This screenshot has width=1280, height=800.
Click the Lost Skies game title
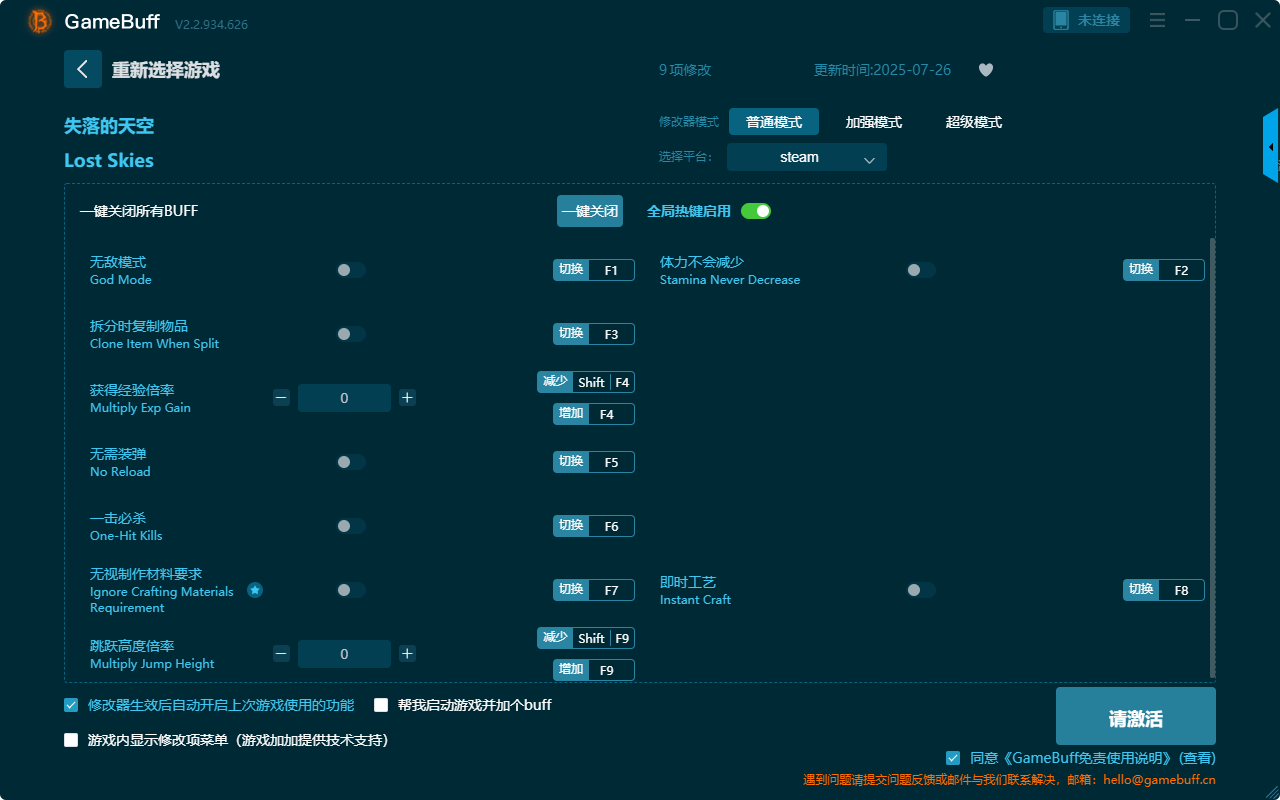tap(109, 161)
